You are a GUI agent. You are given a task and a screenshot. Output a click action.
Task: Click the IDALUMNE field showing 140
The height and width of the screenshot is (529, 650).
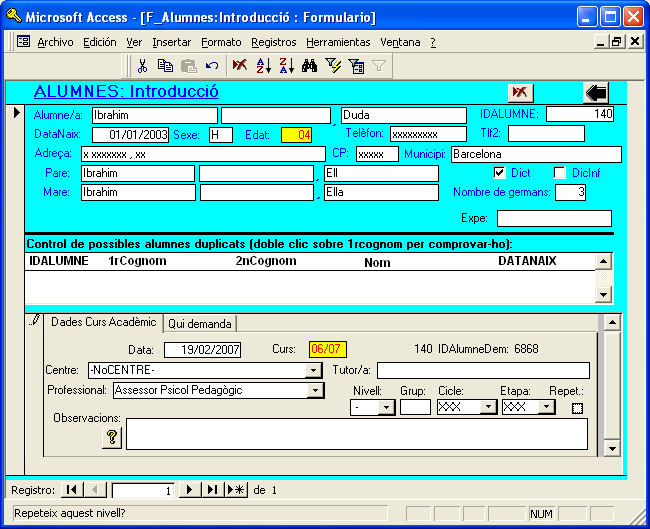(x=580, y=114)
